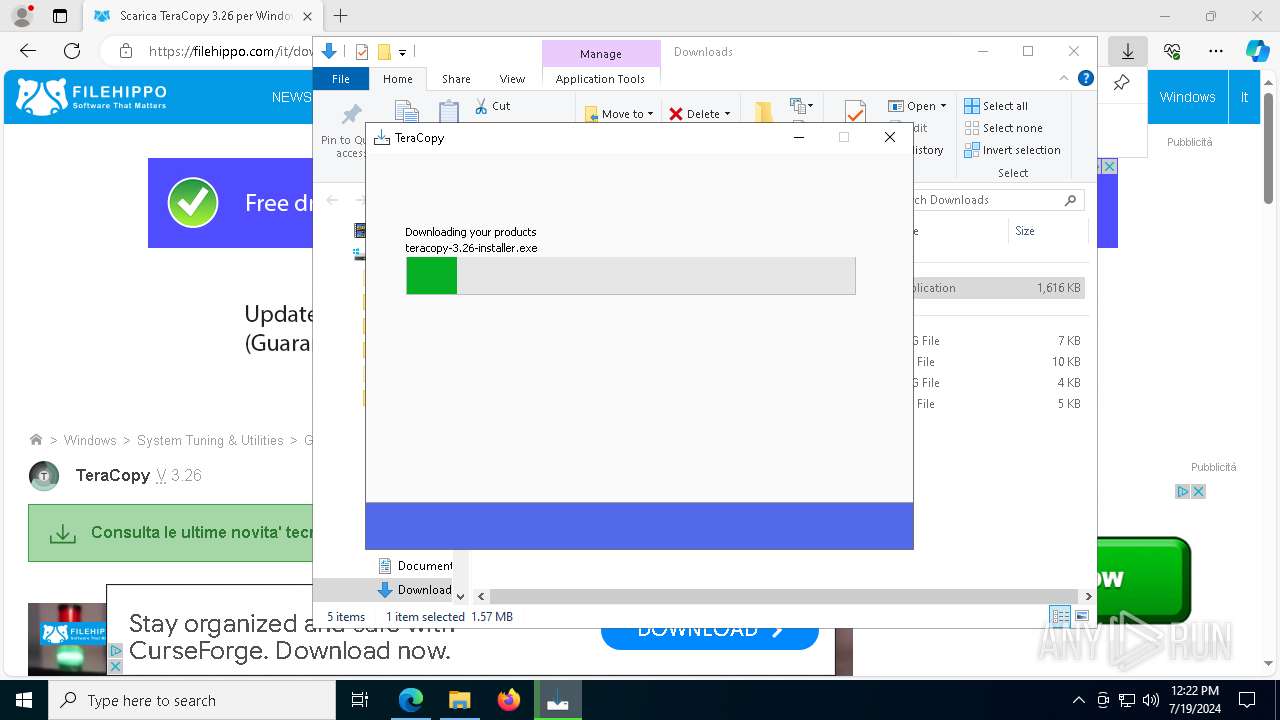Viewport: 1280px width, 720px height.
Task: Switch Explorer to details view icon
Action: [1060, 616]
